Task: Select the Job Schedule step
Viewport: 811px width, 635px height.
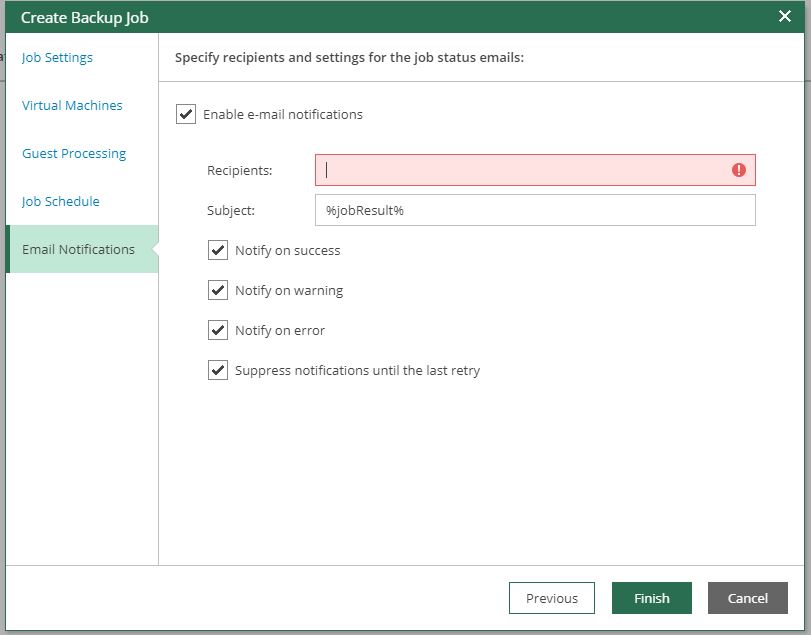Action: 61,202
